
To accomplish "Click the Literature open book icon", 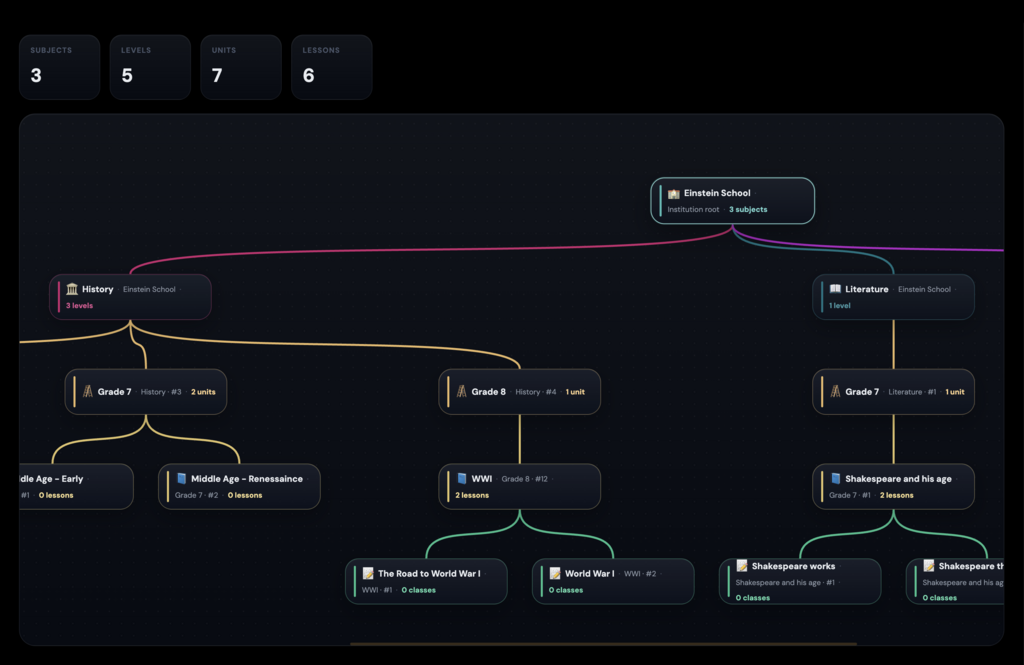I will pos(835,289).
